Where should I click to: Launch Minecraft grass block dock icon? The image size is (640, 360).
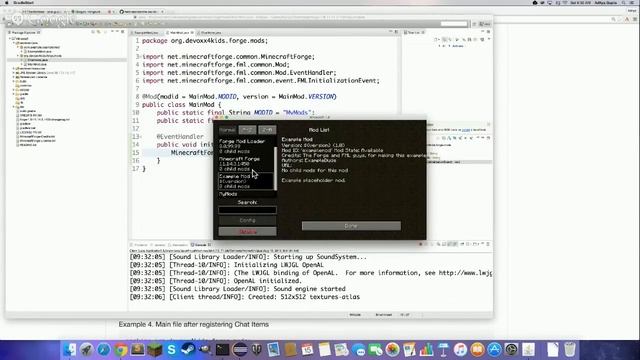coord(155,350)
